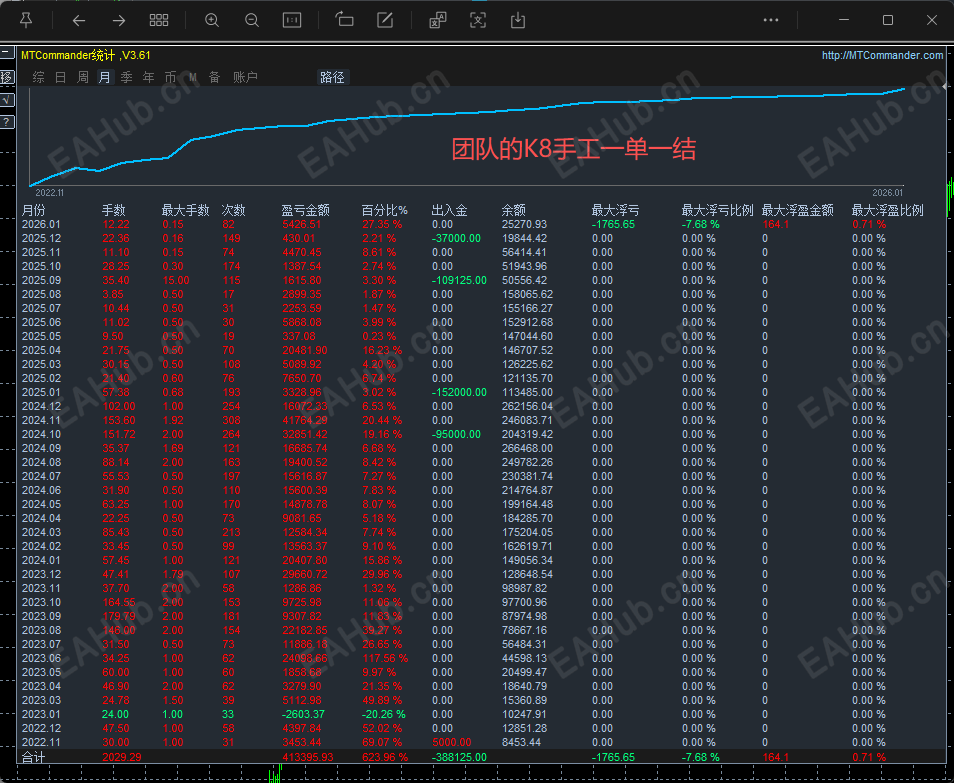This screenshot has width=954, height=783.
Task: Open the help question-mark icon
Action: coord(7,121)
